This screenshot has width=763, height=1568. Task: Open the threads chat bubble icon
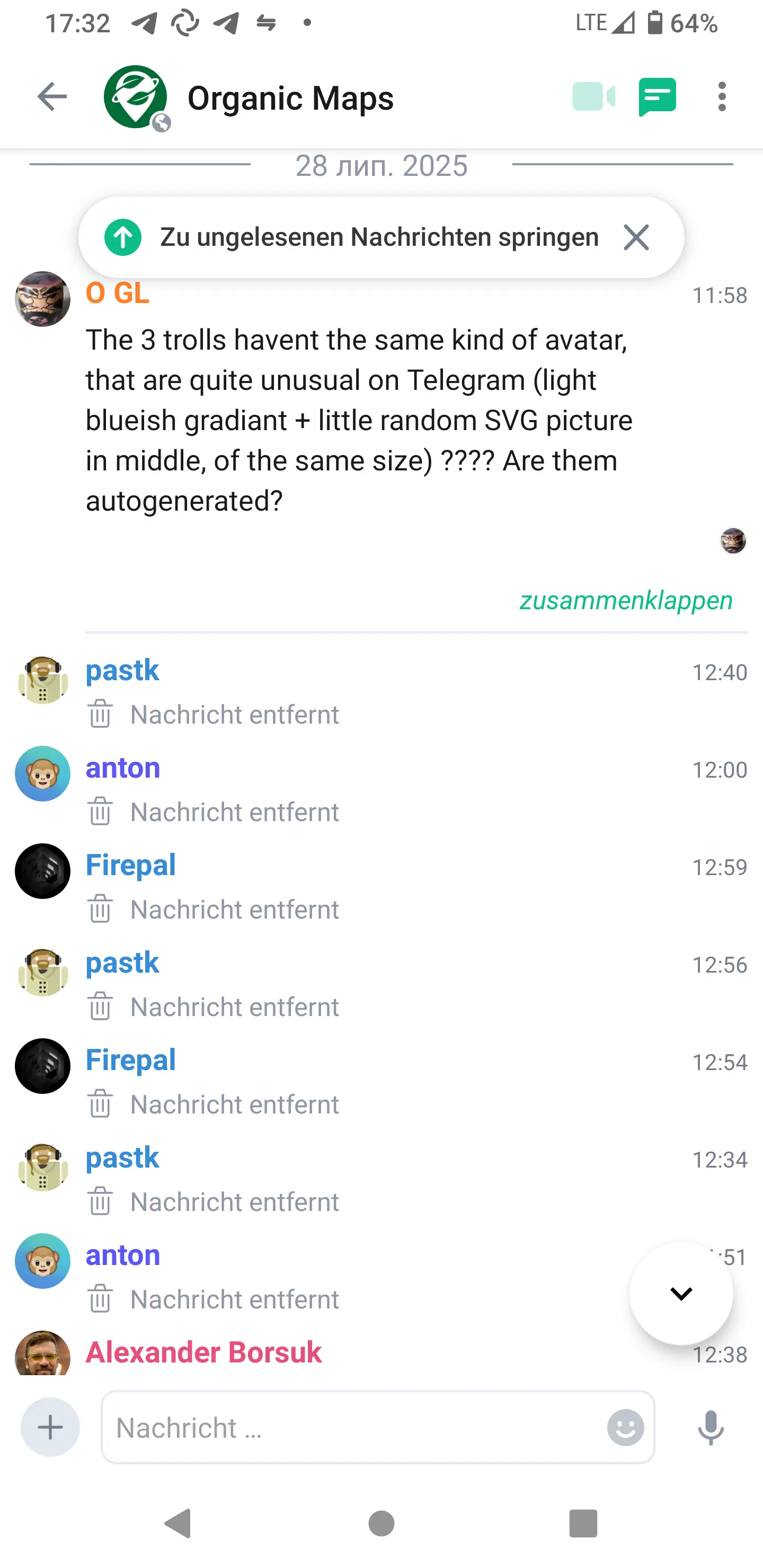(x=657, y=97)
